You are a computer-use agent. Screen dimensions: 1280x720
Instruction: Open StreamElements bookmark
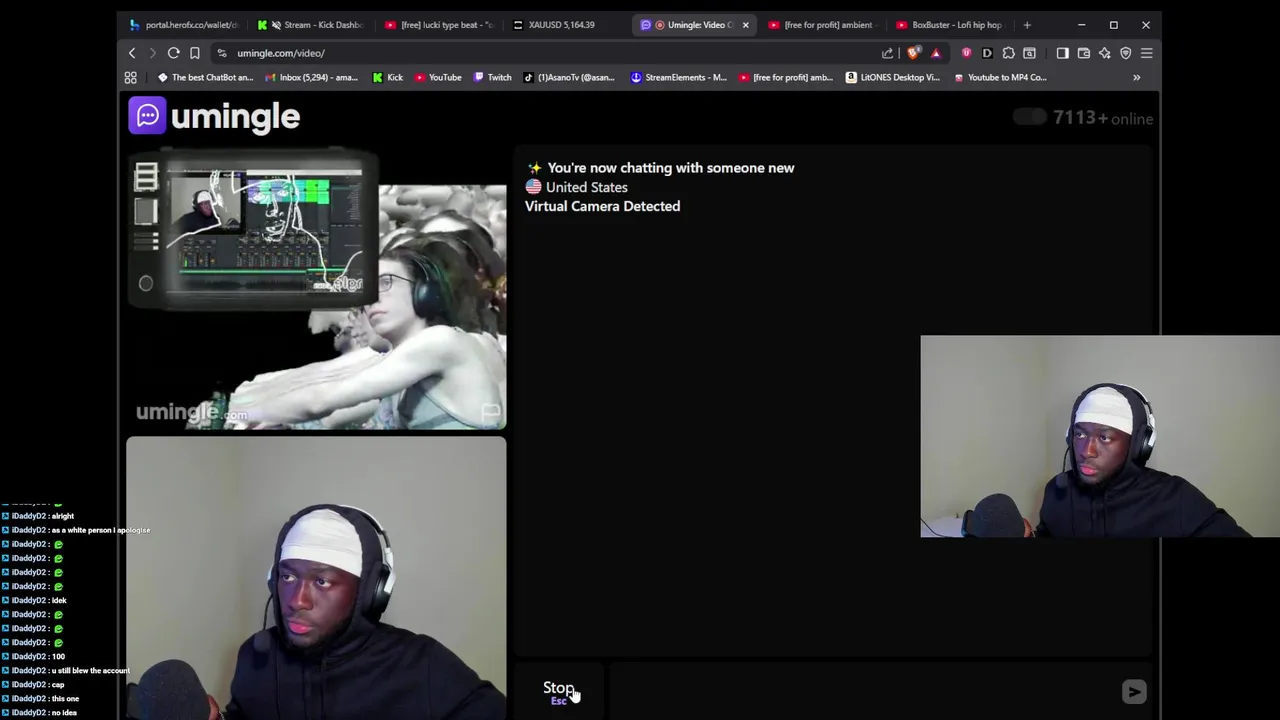(x=679, y=77)
